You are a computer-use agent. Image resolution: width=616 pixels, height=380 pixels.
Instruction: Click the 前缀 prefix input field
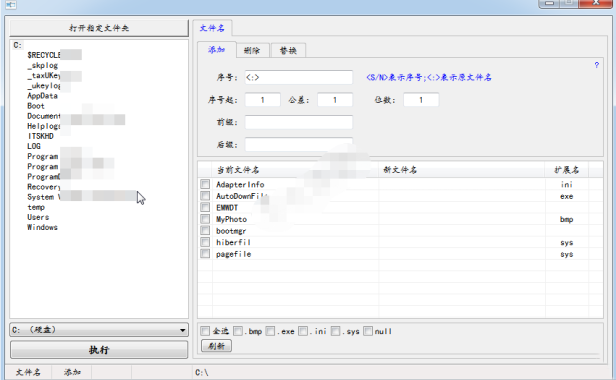[299, 122]
